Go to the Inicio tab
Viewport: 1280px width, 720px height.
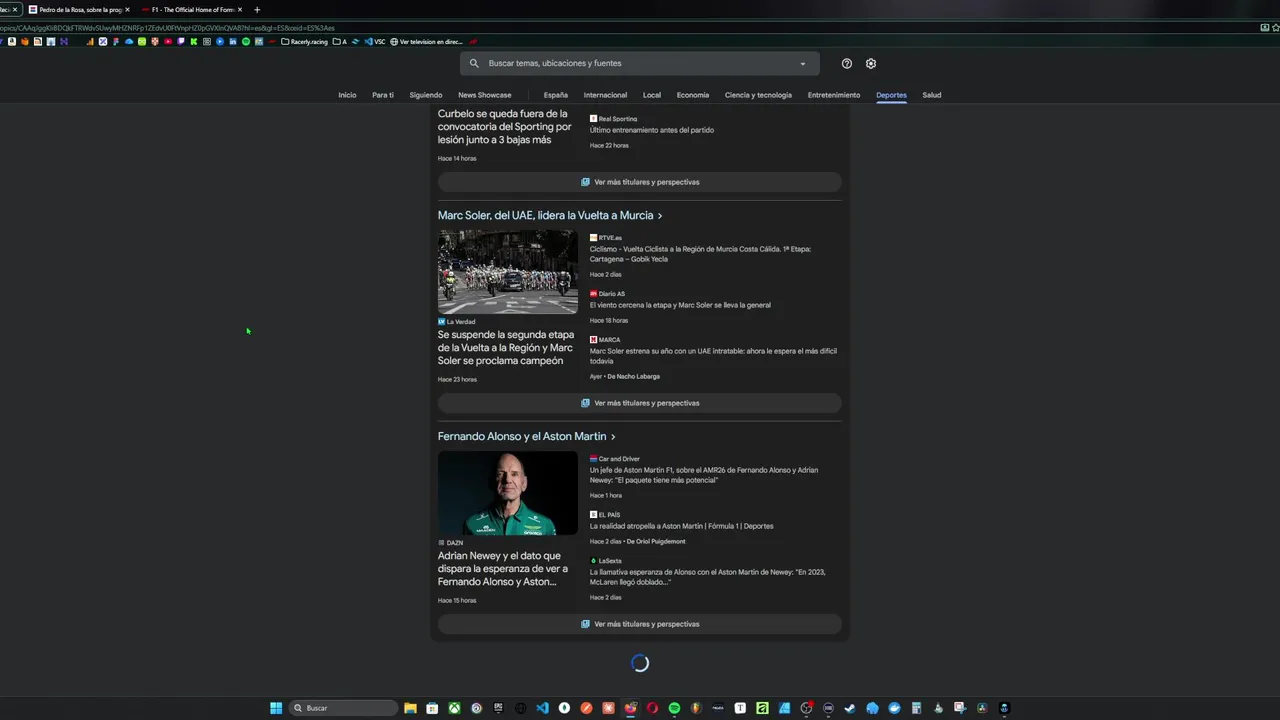click(x=347, y=95)
